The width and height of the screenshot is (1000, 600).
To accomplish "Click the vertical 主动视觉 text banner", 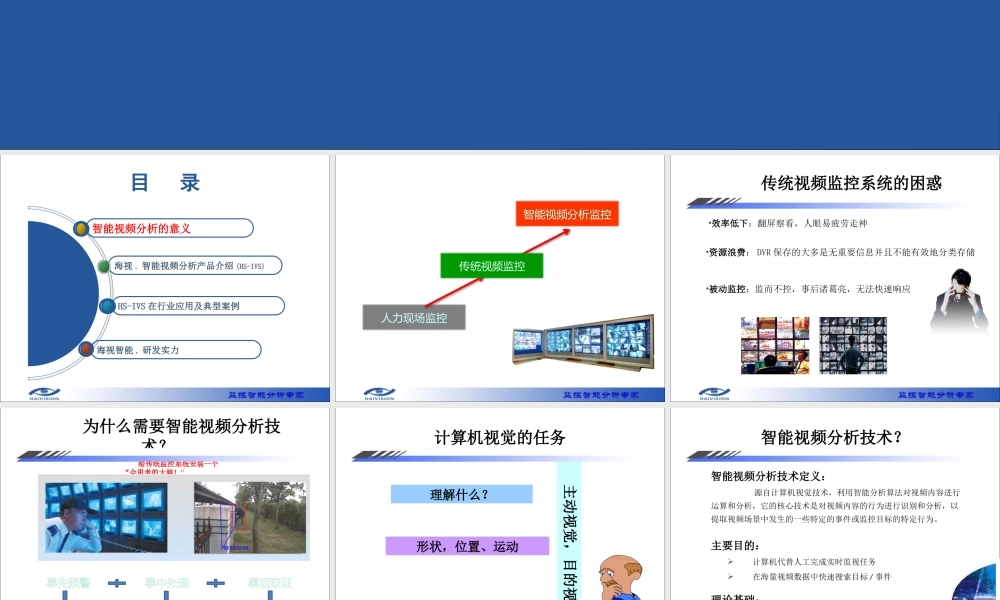I will pos(569,531).
